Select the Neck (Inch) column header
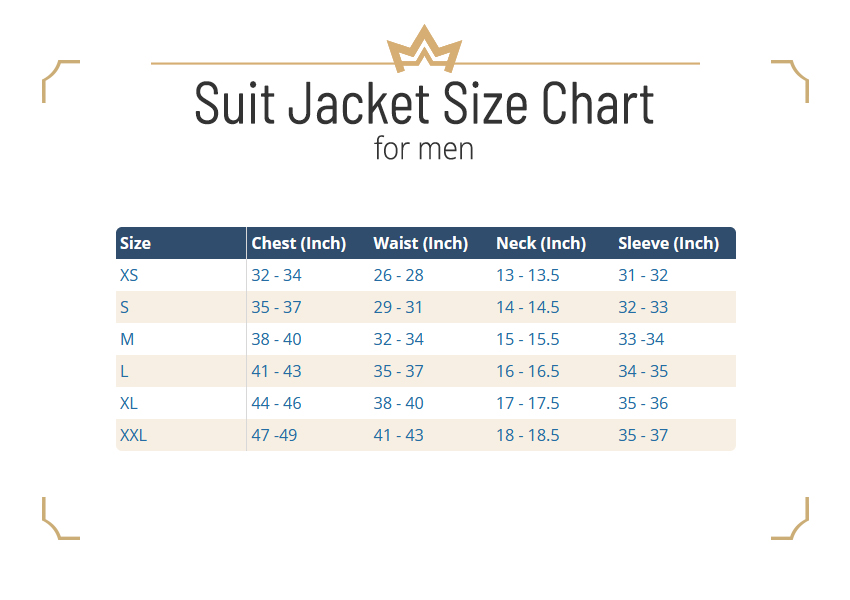The width and height of the screenshot is (850, 600). [541, 243]
